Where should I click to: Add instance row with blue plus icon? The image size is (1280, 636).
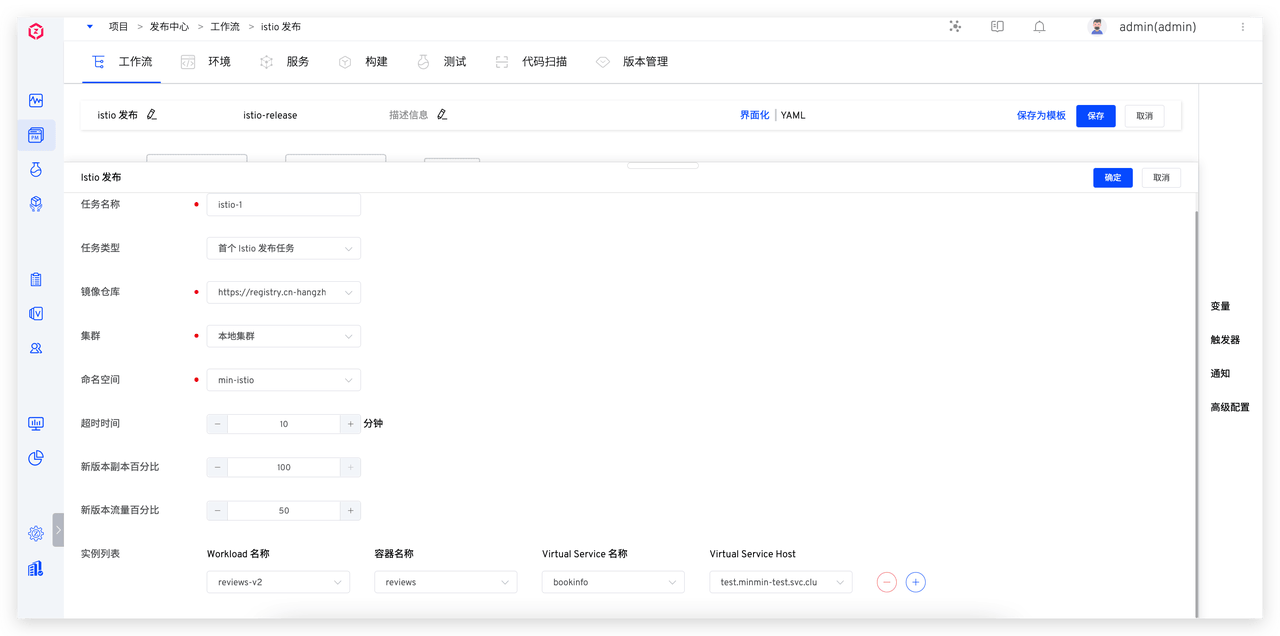pyautogui.click(x=915, y=582)
